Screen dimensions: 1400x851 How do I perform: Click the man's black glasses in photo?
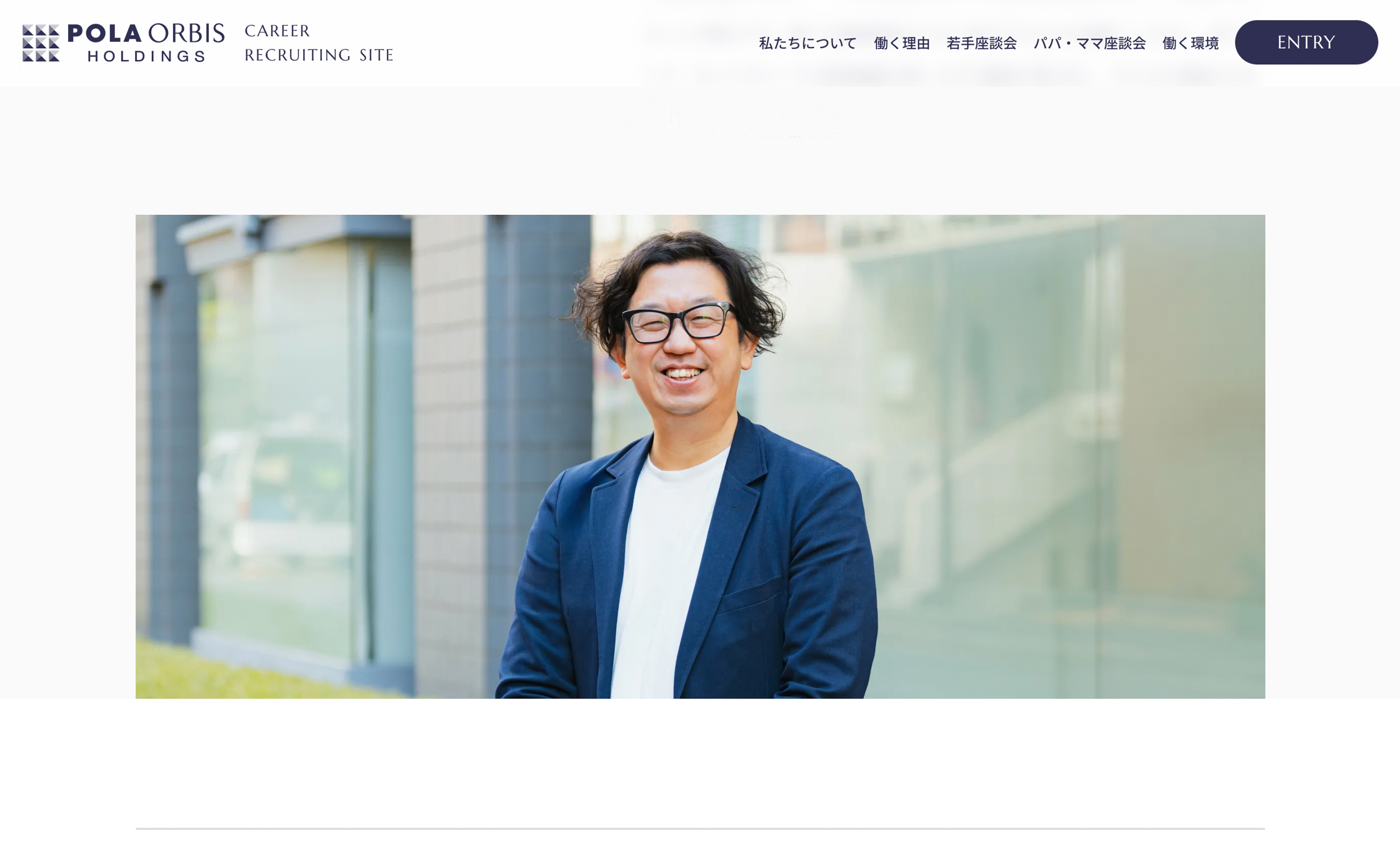tap(680, 322)
